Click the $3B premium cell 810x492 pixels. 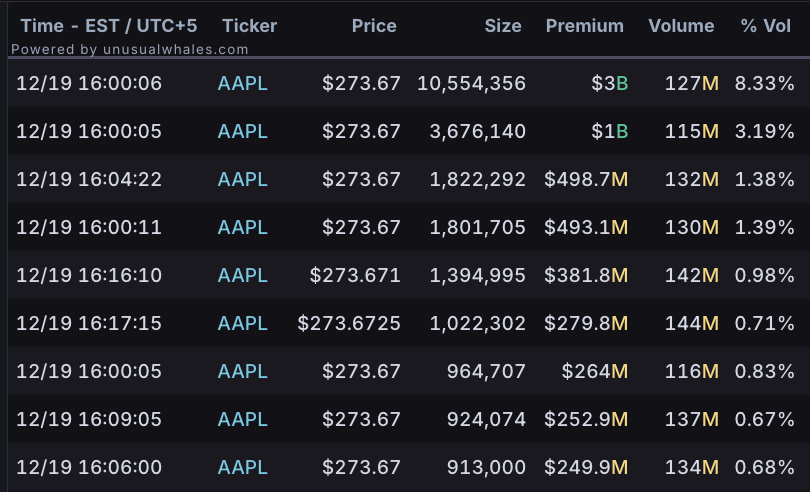pos(610,83)
